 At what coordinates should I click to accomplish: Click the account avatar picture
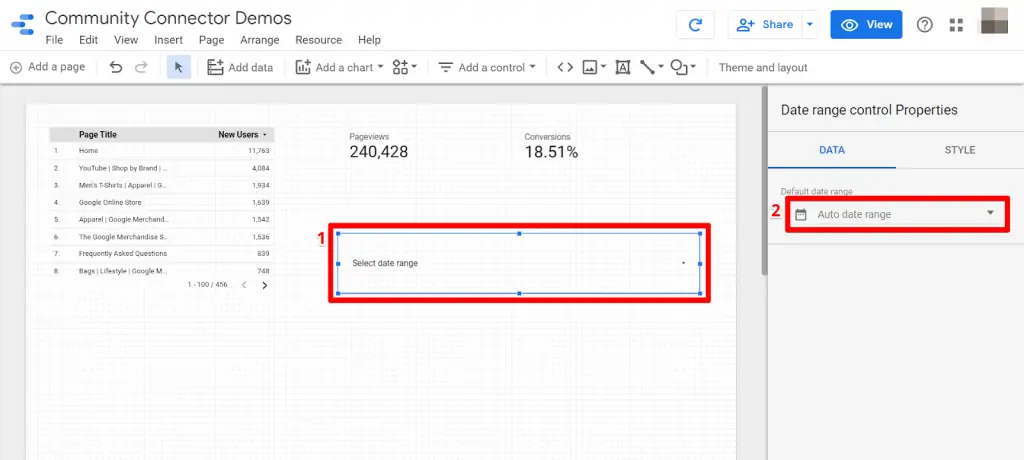995,21
